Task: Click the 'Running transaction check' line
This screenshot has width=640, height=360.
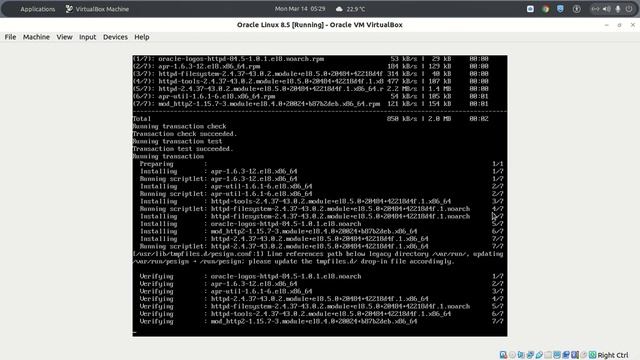Action: tap(179, 127)
